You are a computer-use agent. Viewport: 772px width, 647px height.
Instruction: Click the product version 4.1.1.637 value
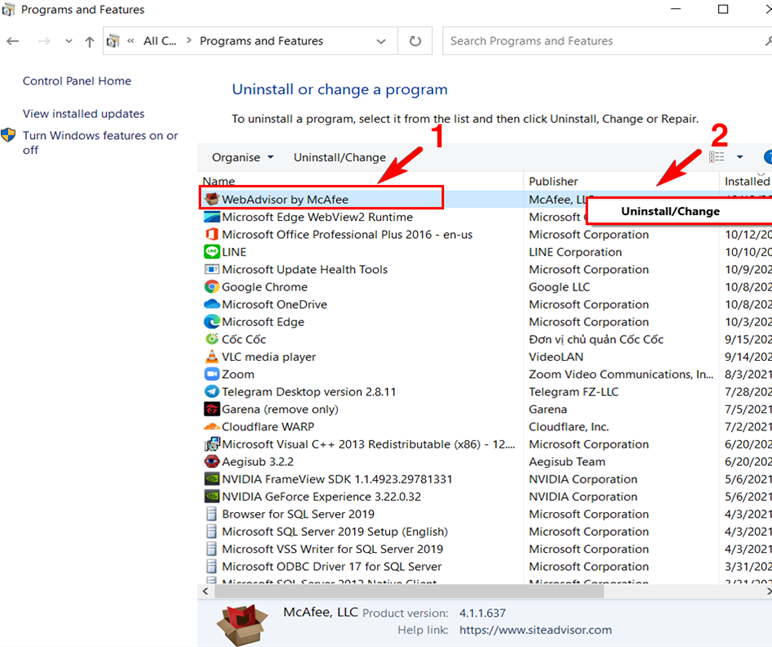[482, 613]
